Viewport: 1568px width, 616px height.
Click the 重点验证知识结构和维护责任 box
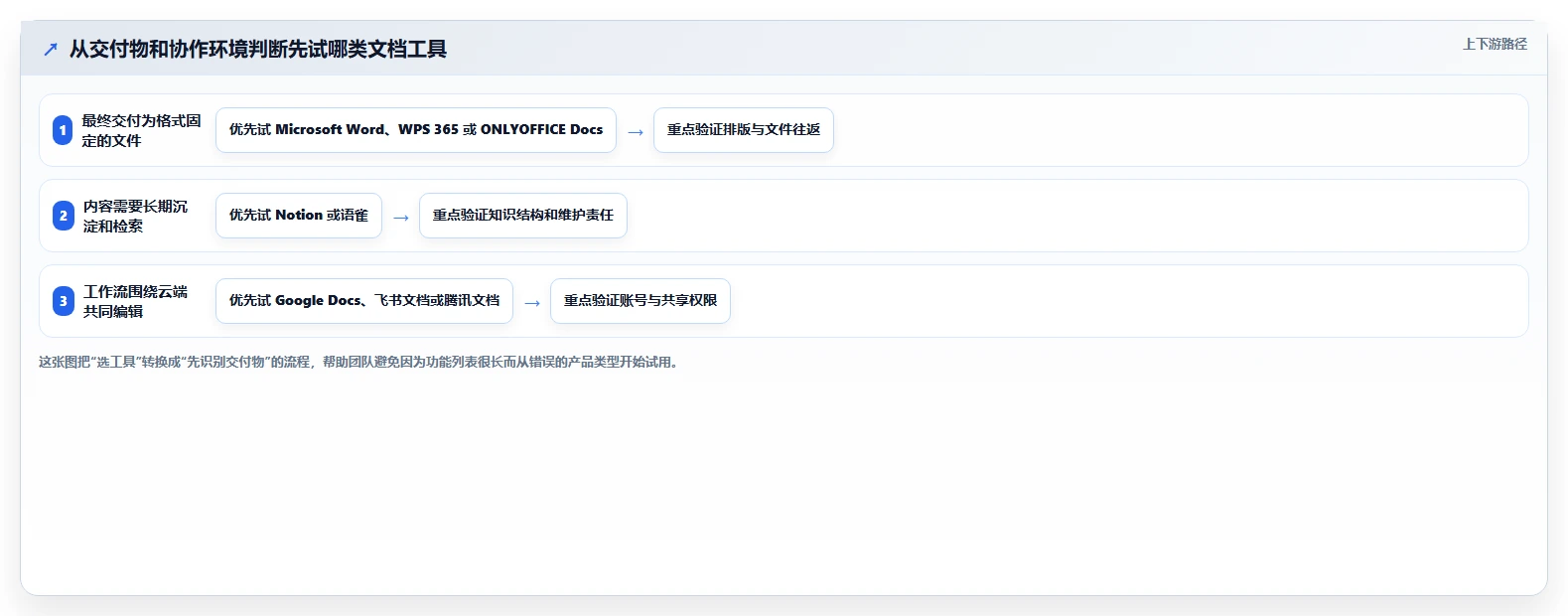[523, 216]
